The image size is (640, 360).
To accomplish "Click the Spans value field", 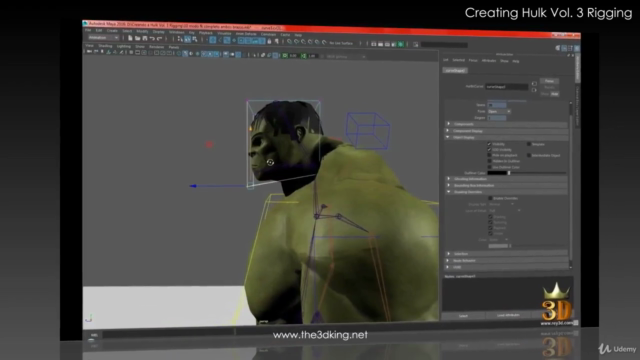I will coord(497,105).
